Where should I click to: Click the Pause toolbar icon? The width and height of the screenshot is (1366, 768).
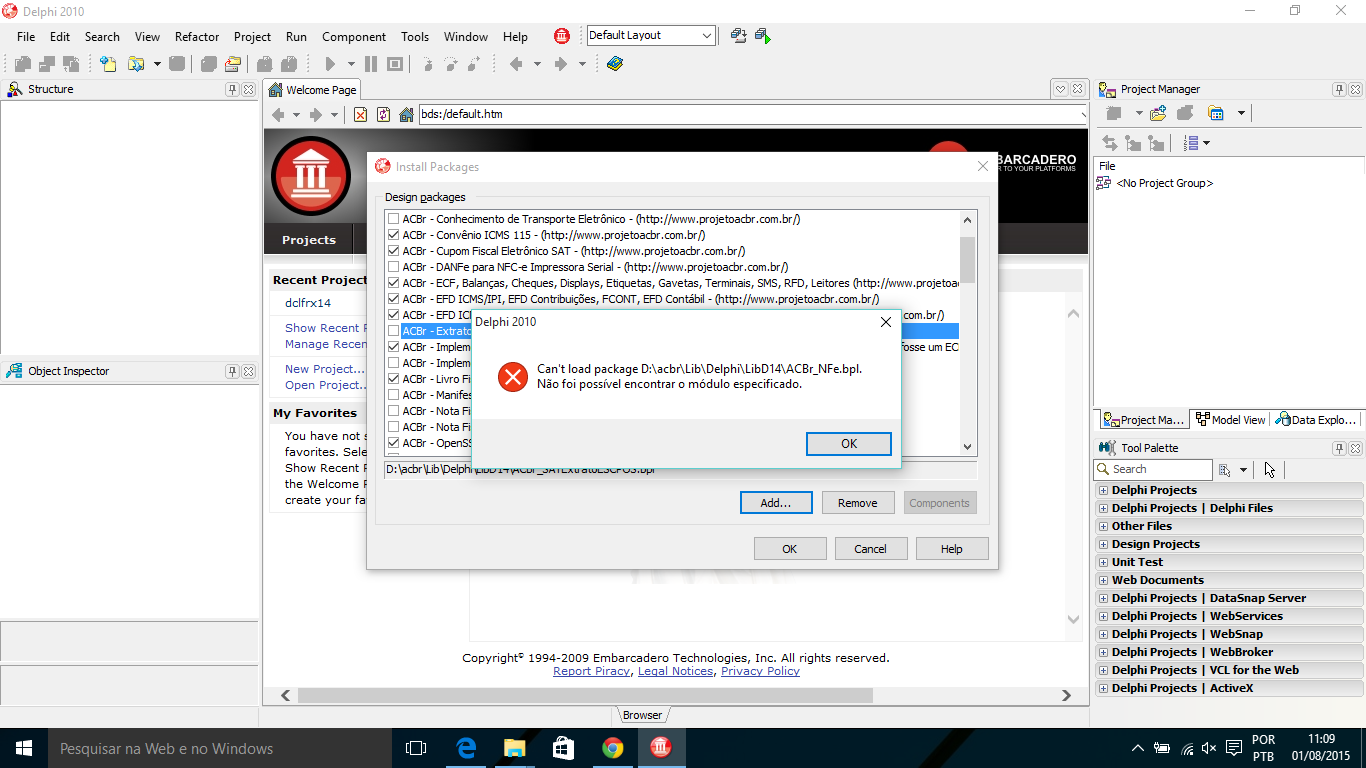371,64
